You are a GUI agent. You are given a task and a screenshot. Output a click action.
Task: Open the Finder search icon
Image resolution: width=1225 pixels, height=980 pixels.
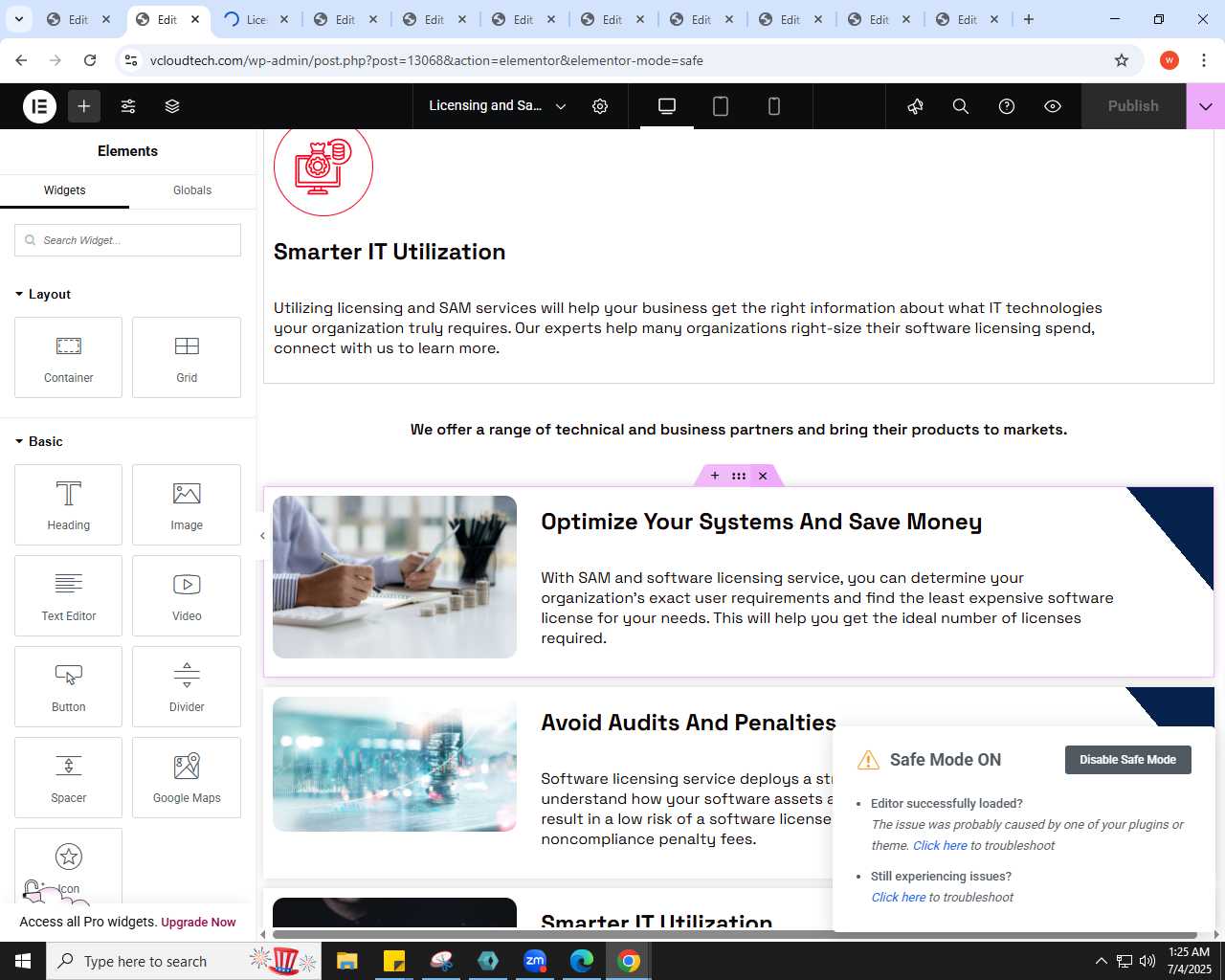(961, 106)
